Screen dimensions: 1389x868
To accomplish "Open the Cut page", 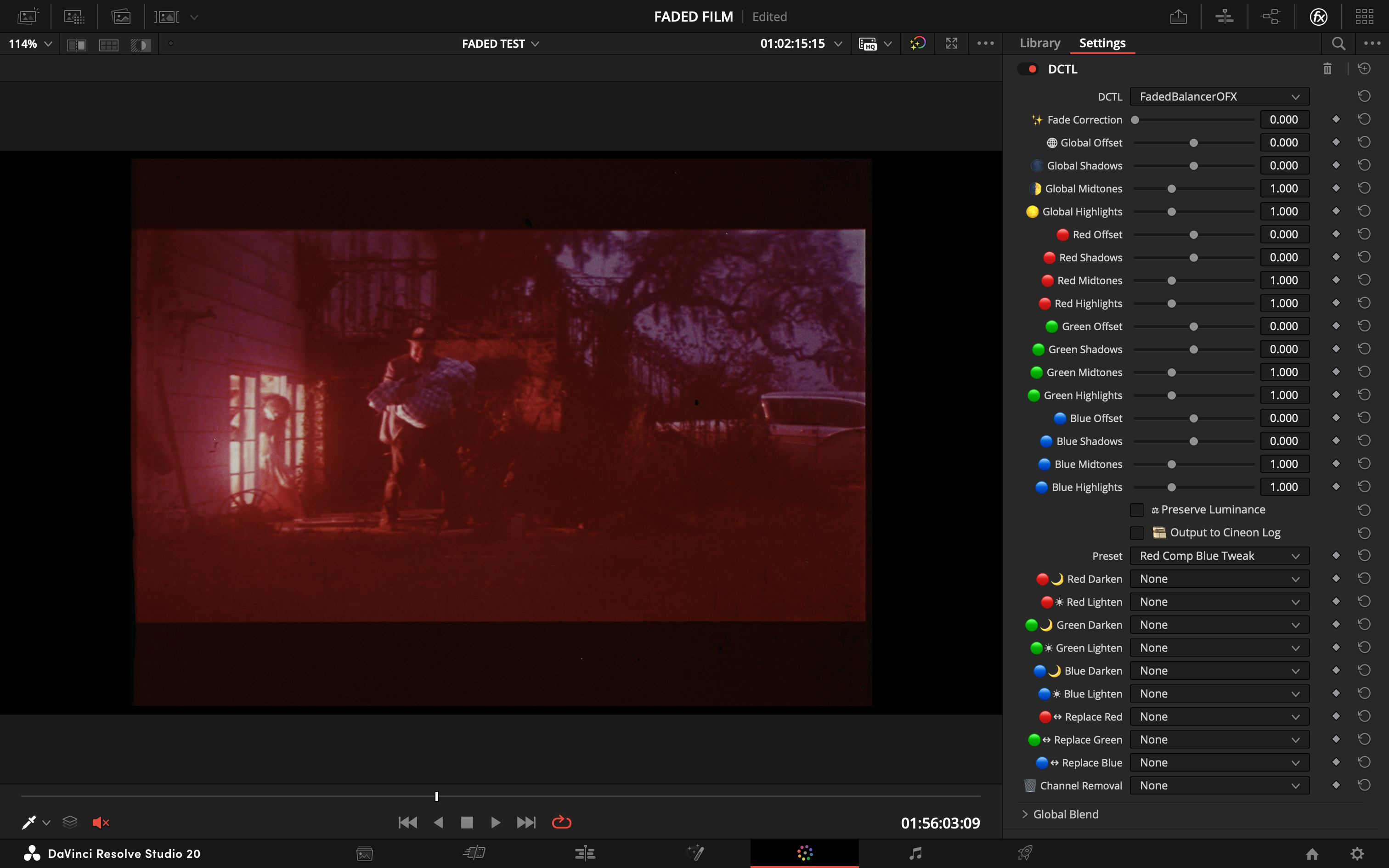I will click(x=474, y=853).
